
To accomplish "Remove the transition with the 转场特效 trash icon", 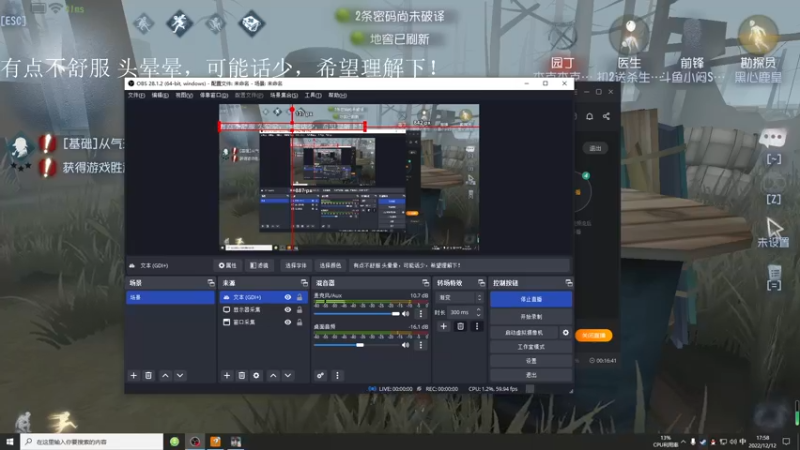I will (460, 327).
